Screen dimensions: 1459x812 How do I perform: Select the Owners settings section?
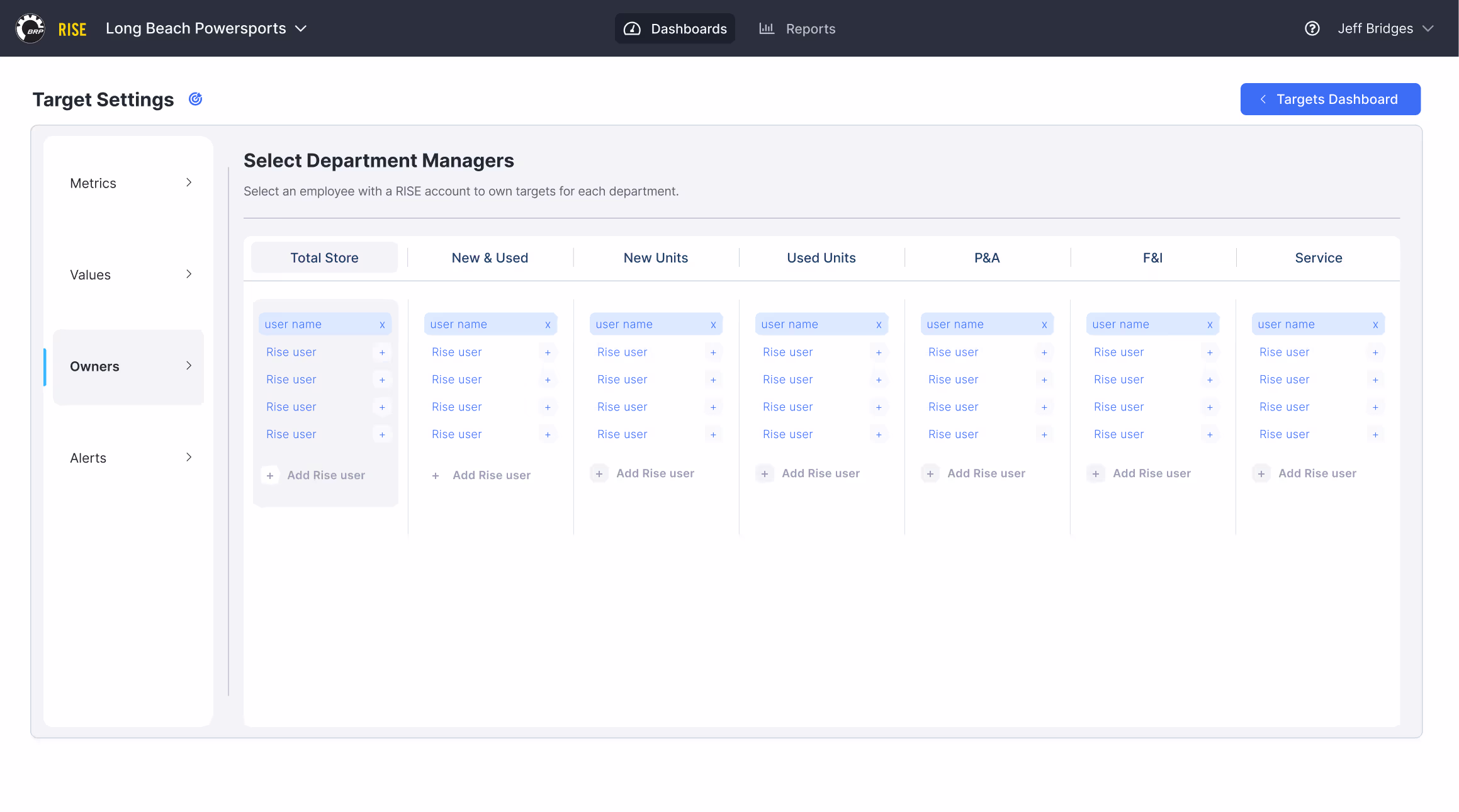click(x=128, y=366)
